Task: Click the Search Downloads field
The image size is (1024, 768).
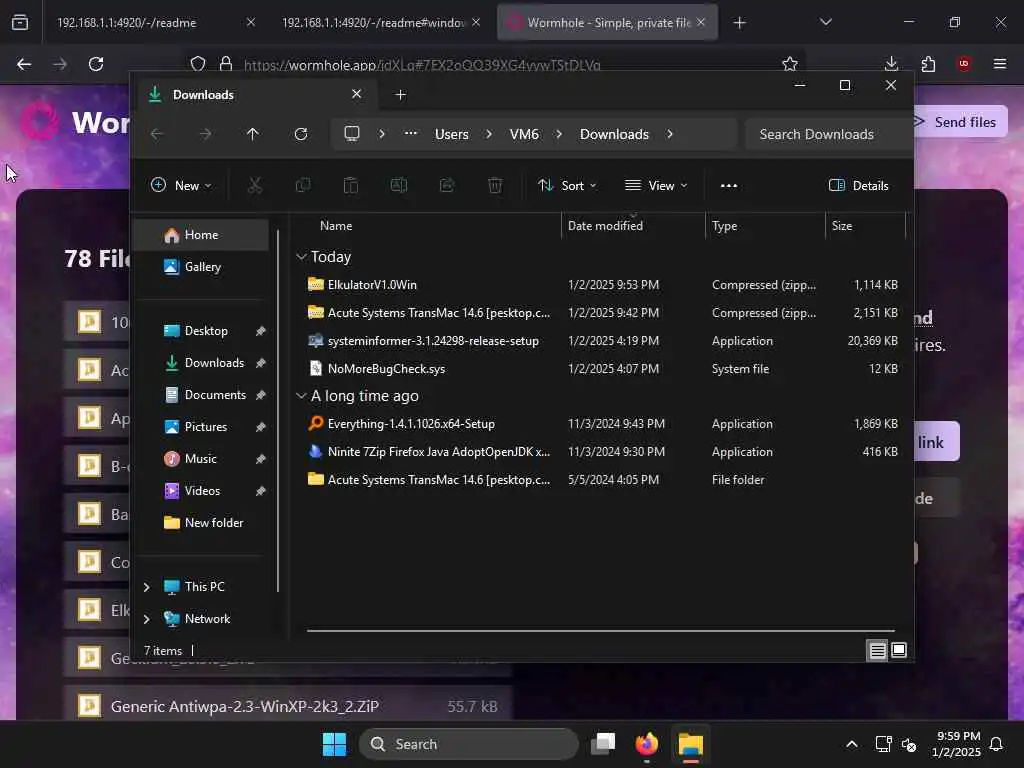Action: (828, 134)
